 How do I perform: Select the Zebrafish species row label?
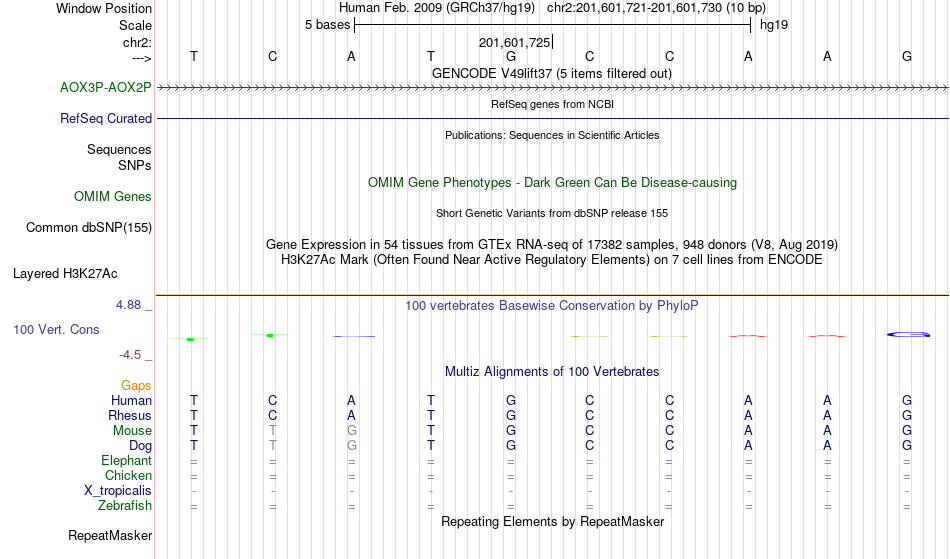click(x=125, y=505)
